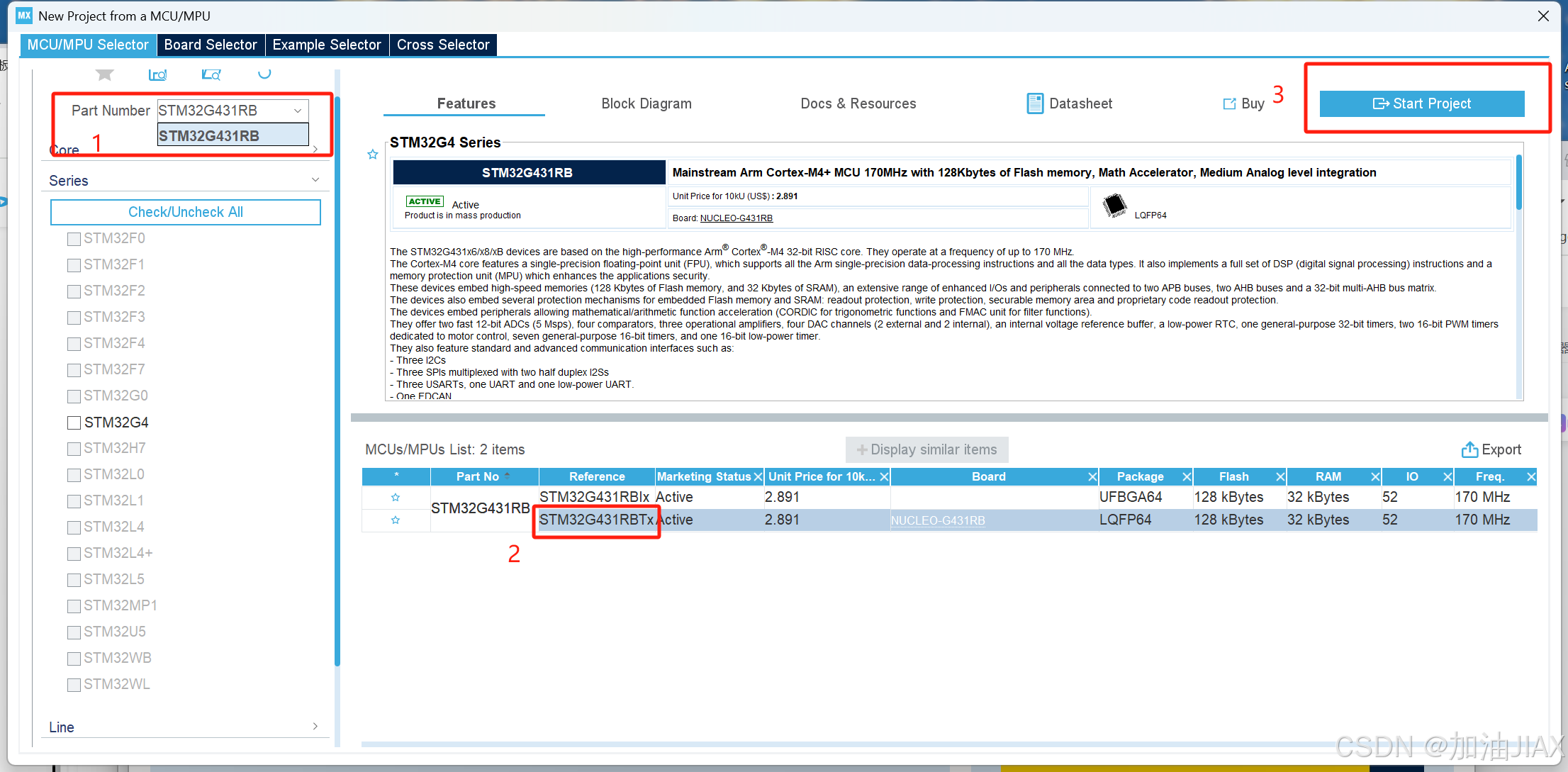The image size is (1568, 772).
Task: Toggle the STM32F4 series checkbox
Action: point(74,344)
